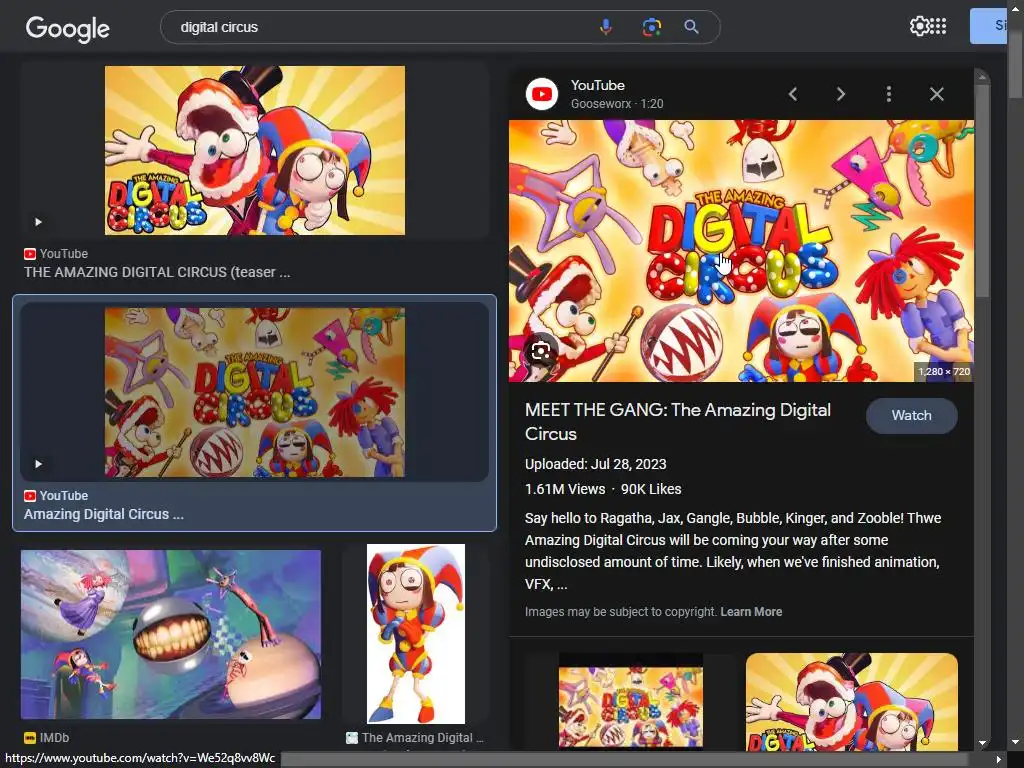Open THE AMAZING DIGITAL CIRCUS teaser title
This screenshot has width=1024, height=768.
pyautogui.click(x=157, y=272)
